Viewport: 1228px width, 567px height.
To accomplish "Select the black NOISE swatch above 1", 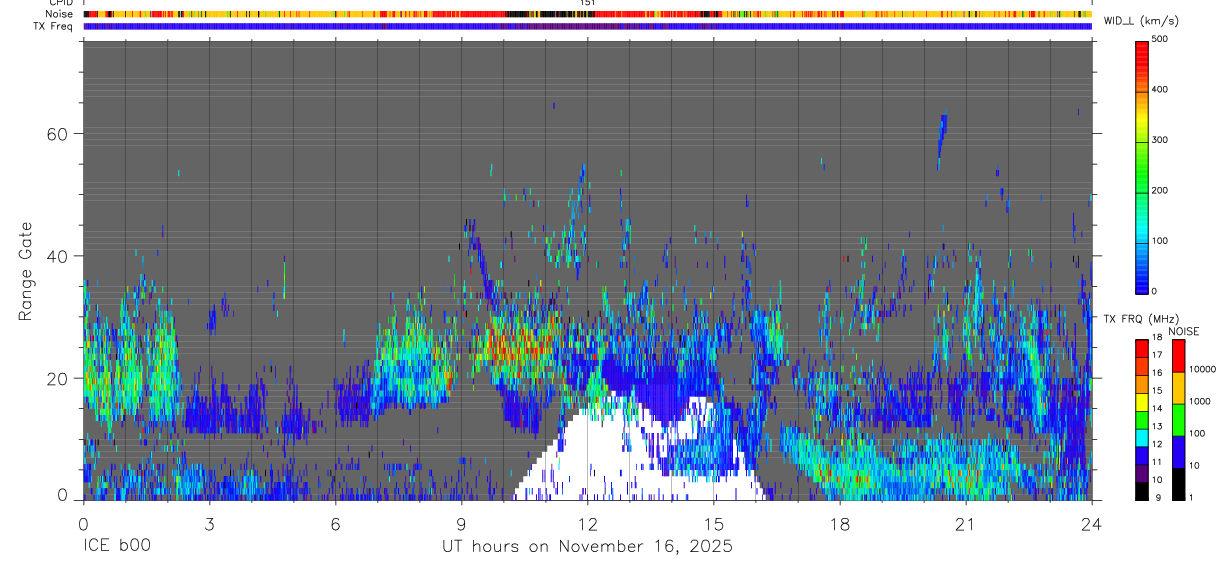I will (1179, 484).
